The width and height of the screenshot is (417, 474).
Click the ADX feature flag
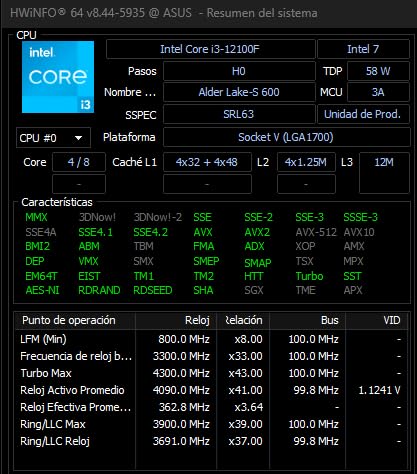254,246
